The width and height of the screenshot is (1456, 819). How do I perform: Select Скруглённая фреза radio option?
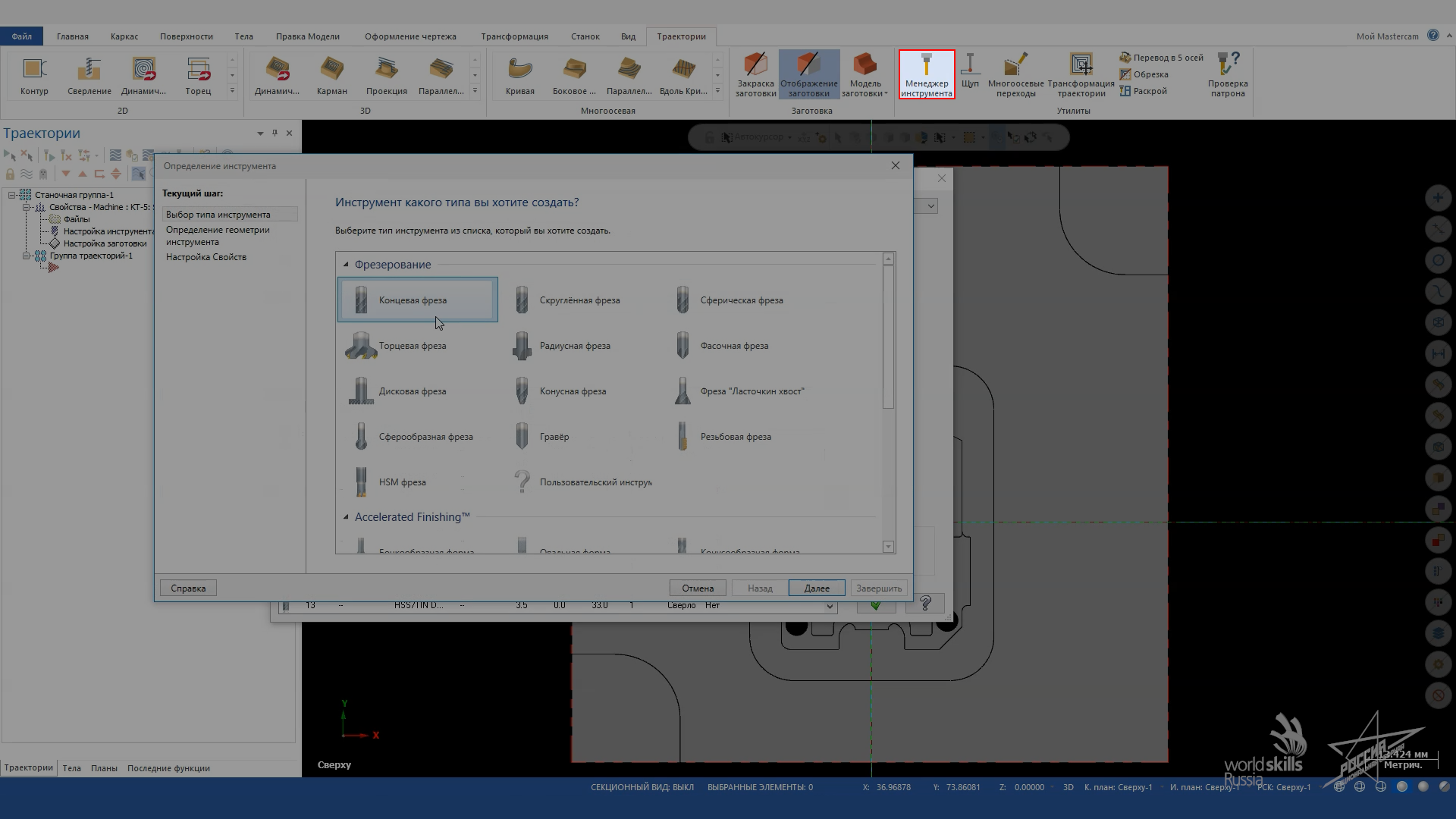579,300
